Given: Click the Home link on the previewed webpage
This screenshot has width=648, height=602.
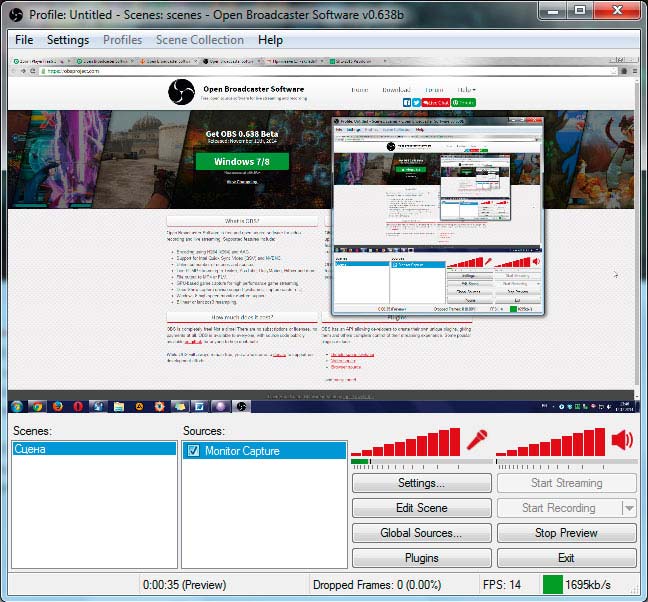Looking at the screenshot, I should coord(360,90).
